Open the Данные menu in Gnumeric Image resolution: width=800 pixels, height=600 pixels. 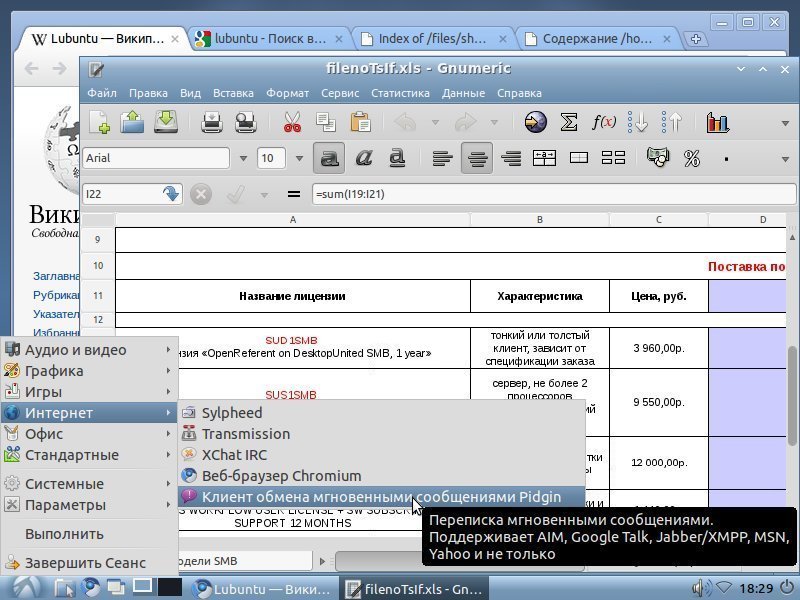coord(467,92)
